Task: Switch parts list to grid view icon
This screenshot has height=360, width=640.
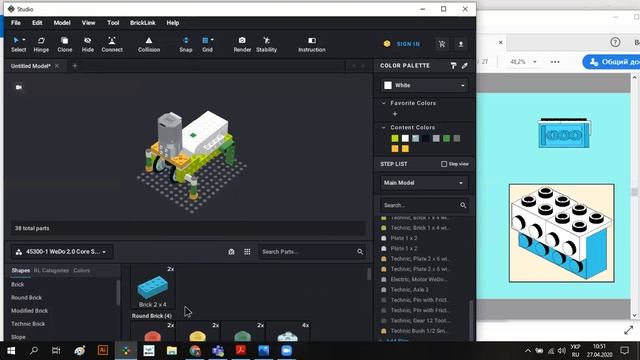Action: click(247, 252)
